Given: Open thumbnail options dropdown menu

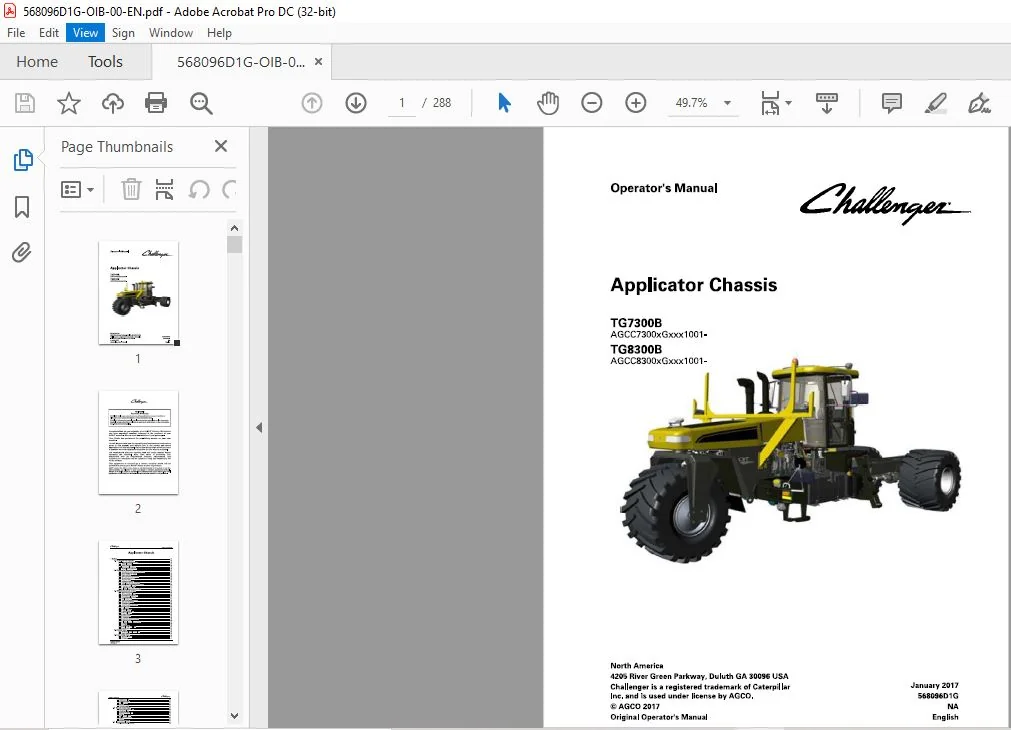Looking at the screenshot, I should (x=77, y=190).
